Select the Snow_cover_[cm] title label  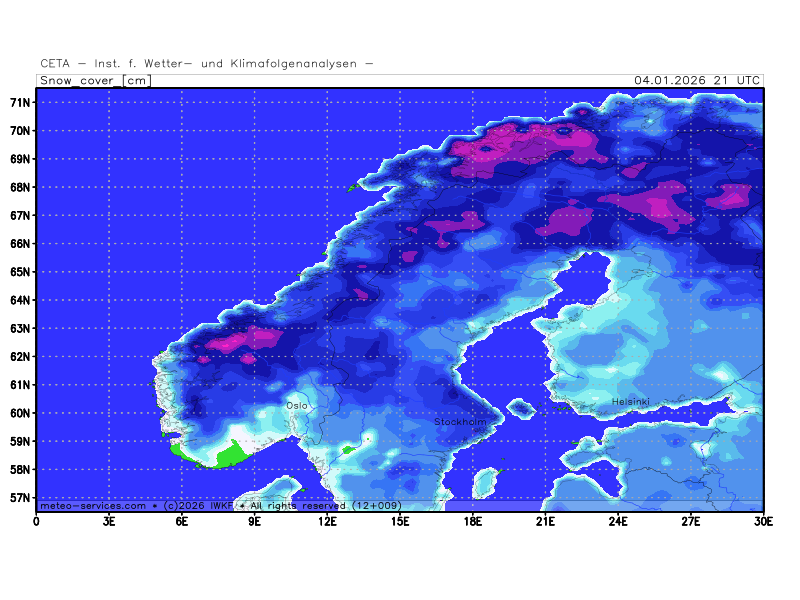pyautogui.click(x=95, y=80)
